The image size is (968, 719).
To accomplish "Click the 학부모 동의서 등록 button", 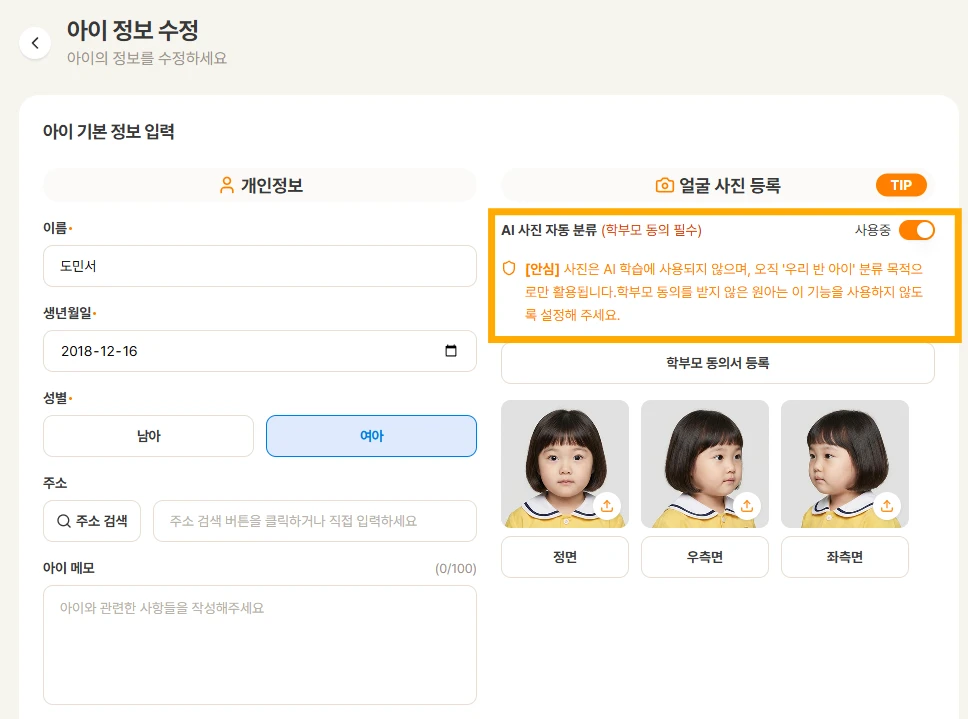I will [x=717, y=363].
